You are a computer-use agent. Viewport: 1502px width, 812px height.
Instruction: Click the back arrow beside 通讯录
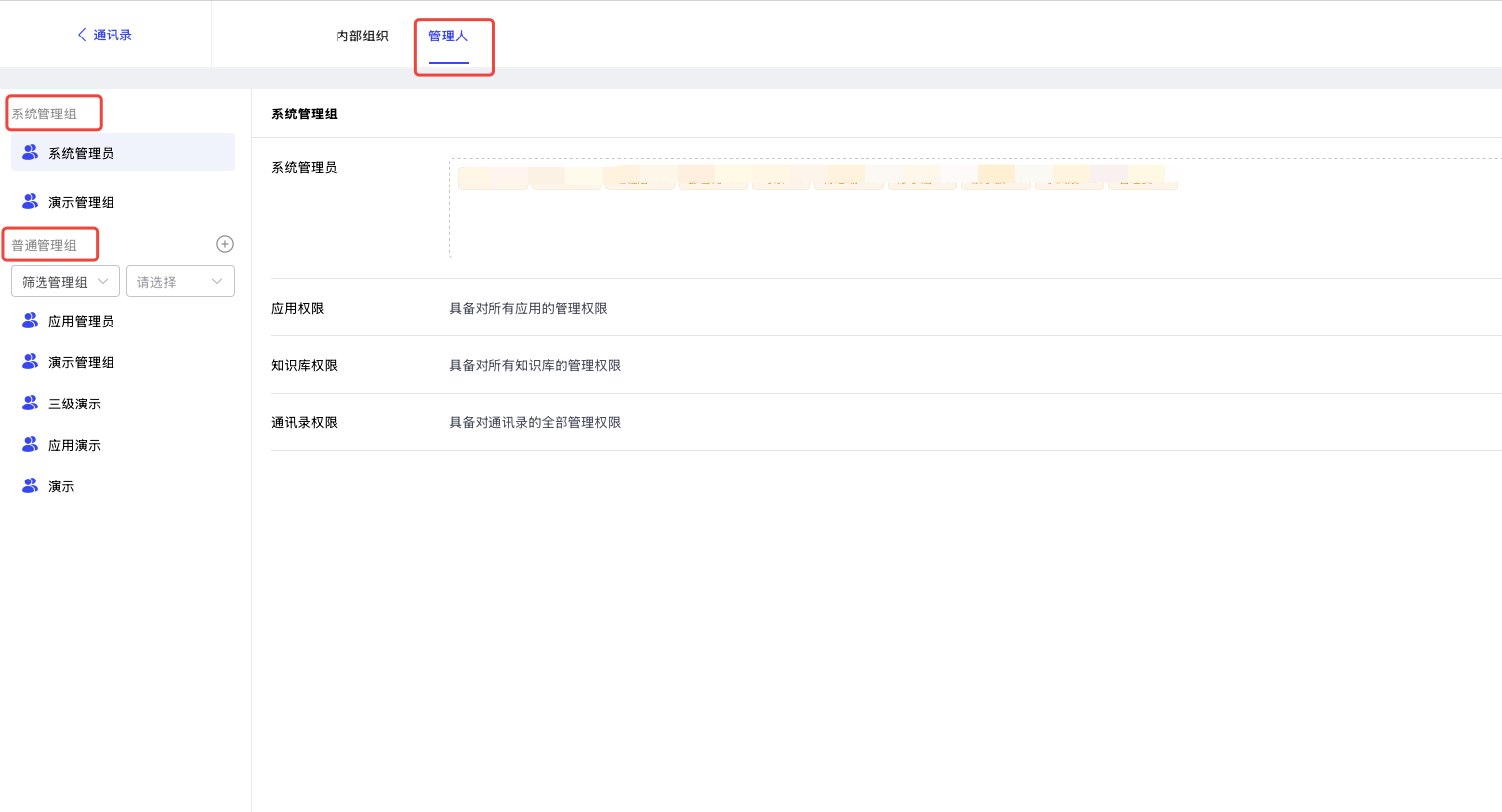pyautogui.click(x=82, y=35)
